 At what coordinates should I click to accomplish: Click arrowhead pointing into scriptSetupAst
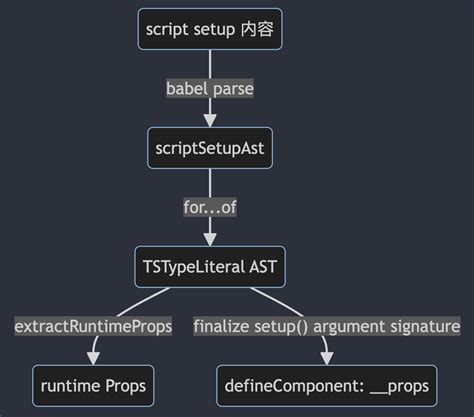tap(210, 120)
